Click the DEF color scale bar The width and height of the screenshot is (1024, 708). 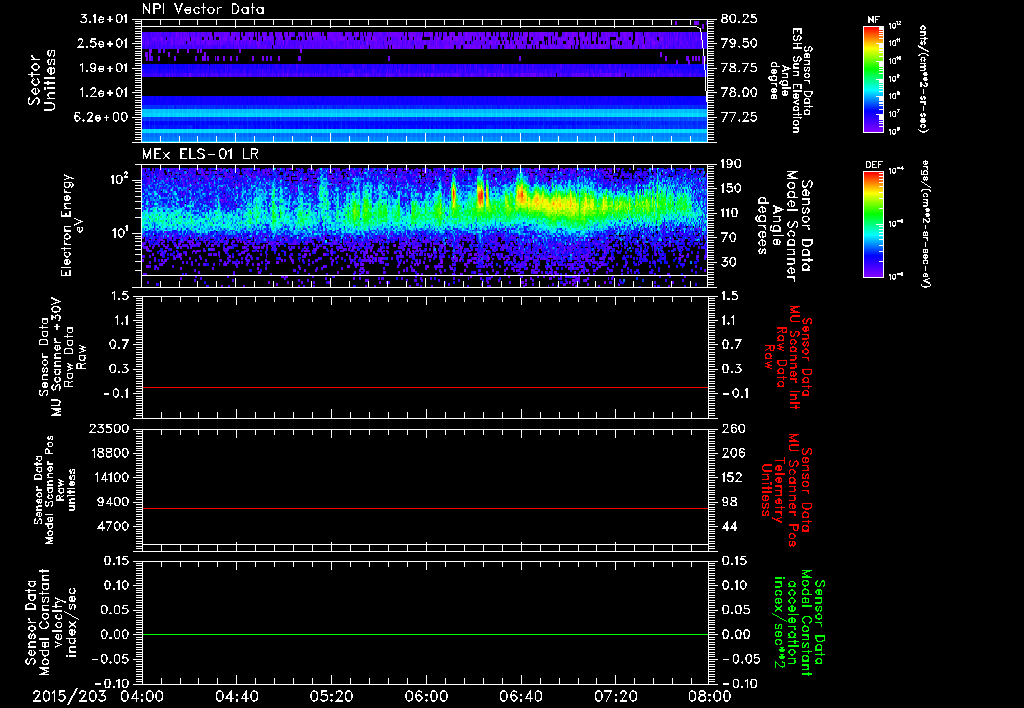tap(871, 224)
